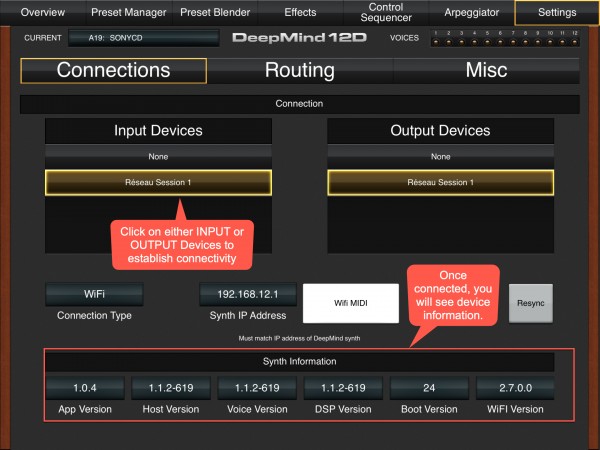This screenshot has height=450, width=600.
Task: Go to the Effects tab
Action: pyautogui.click(x=300, y=12)
